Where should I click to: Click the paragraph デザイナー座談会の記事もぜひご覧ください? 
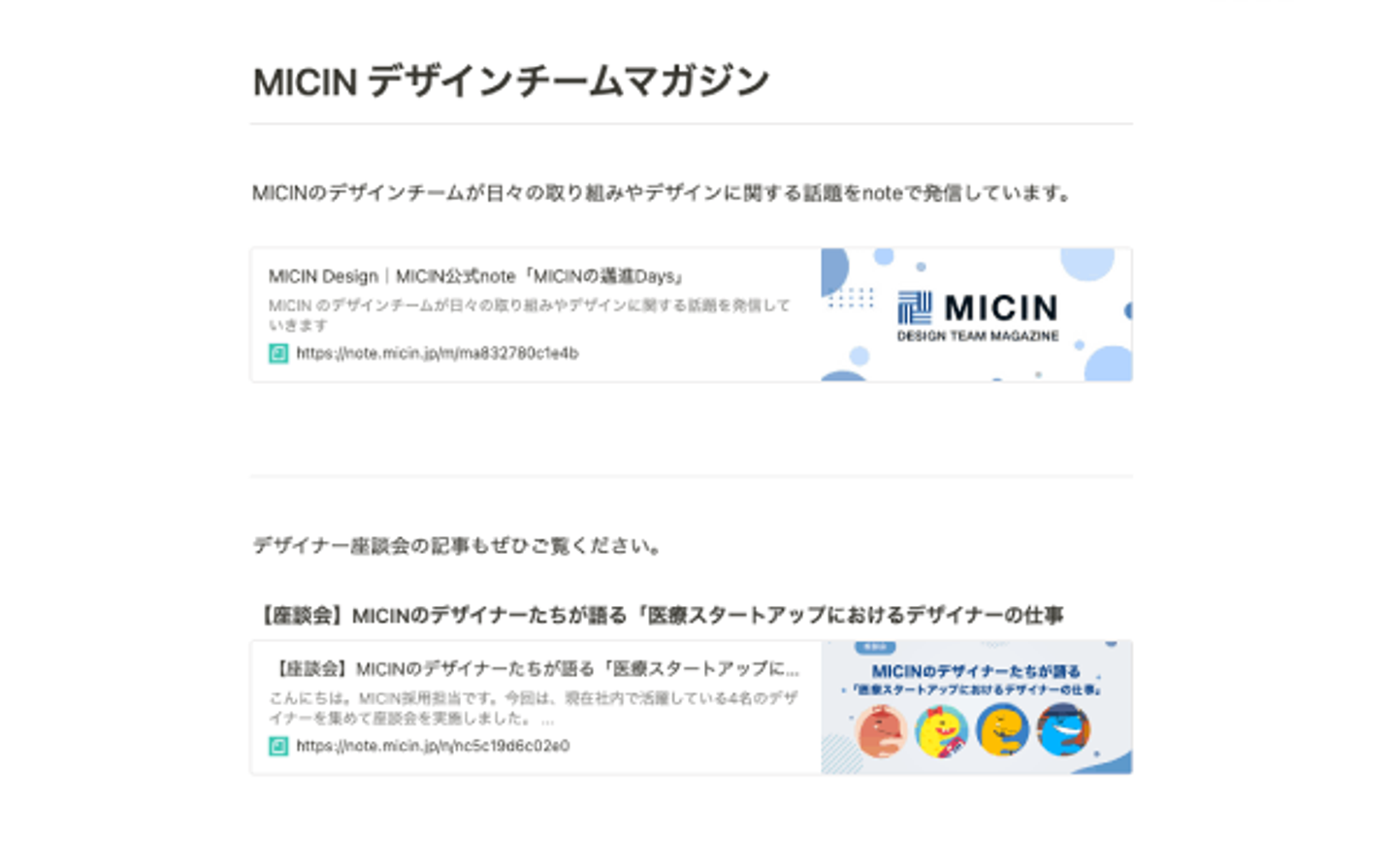click(x=459, y=546)
